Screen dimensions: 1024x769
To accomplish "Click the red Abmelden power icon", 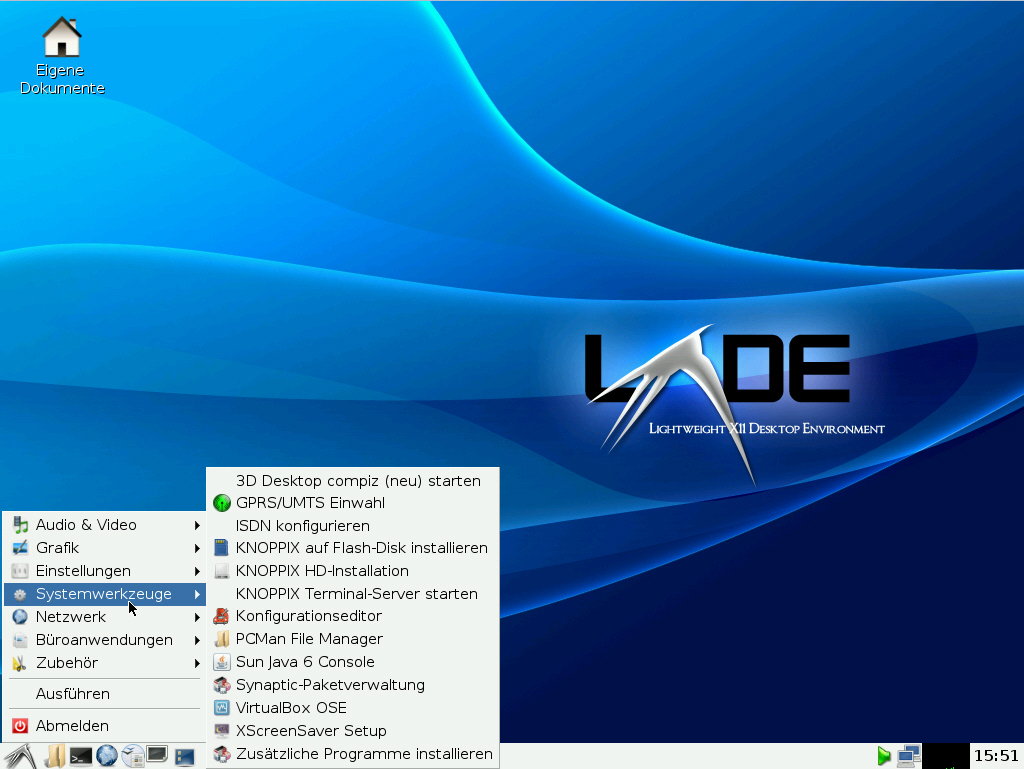I will (x=20, y=726).
